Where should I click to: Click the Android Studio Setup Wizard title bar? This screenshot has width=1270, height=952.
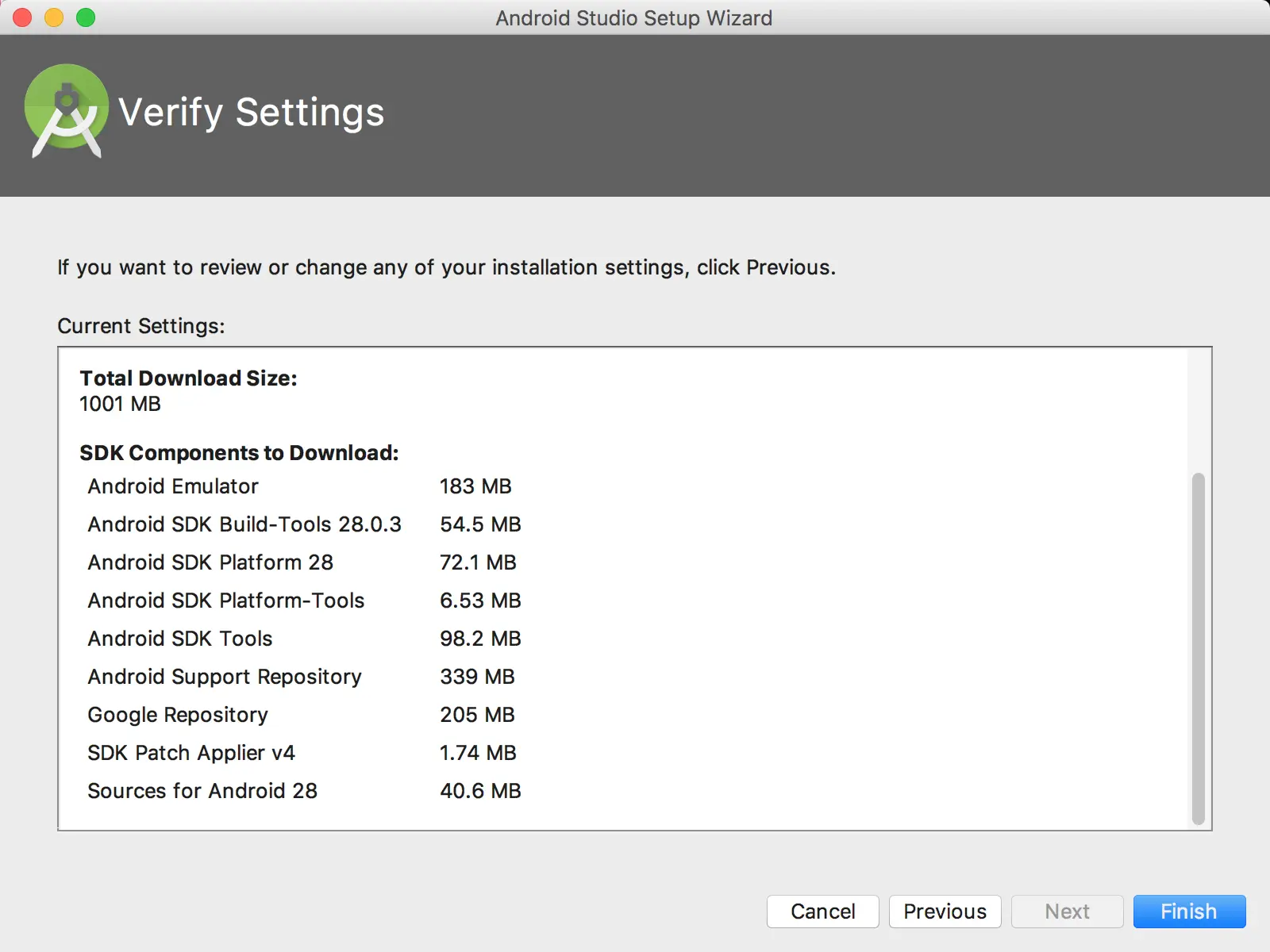coord(633,17)
